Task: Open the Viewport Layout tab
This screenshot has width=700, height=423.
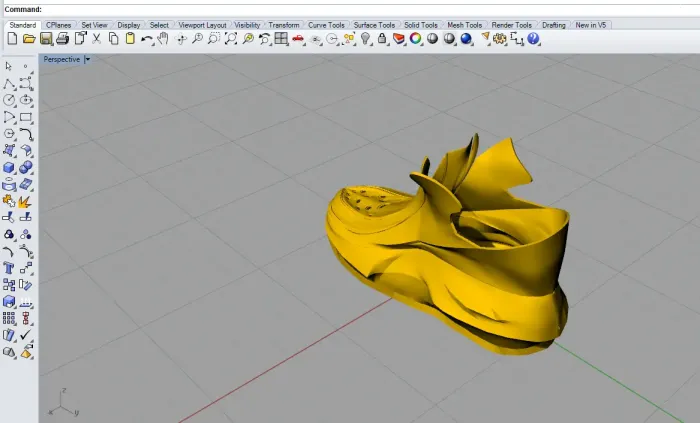Action: (x=202, y=25)
